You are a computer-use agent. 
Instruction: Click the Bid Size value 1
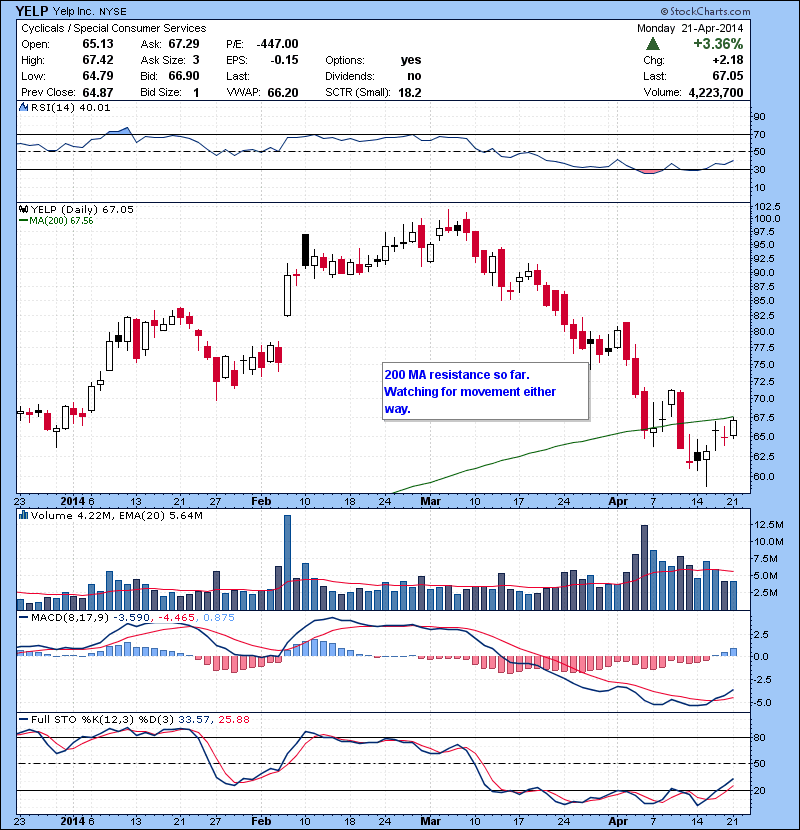[196, 92]
